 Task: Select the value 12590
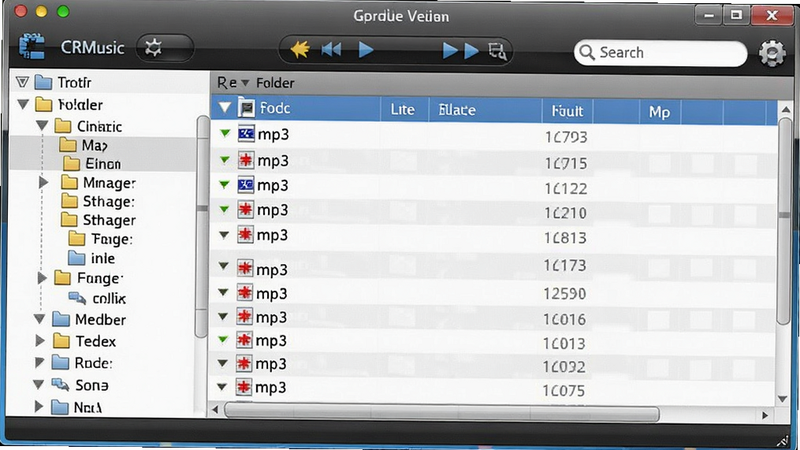pyautogui.click(x=565, y=294)
